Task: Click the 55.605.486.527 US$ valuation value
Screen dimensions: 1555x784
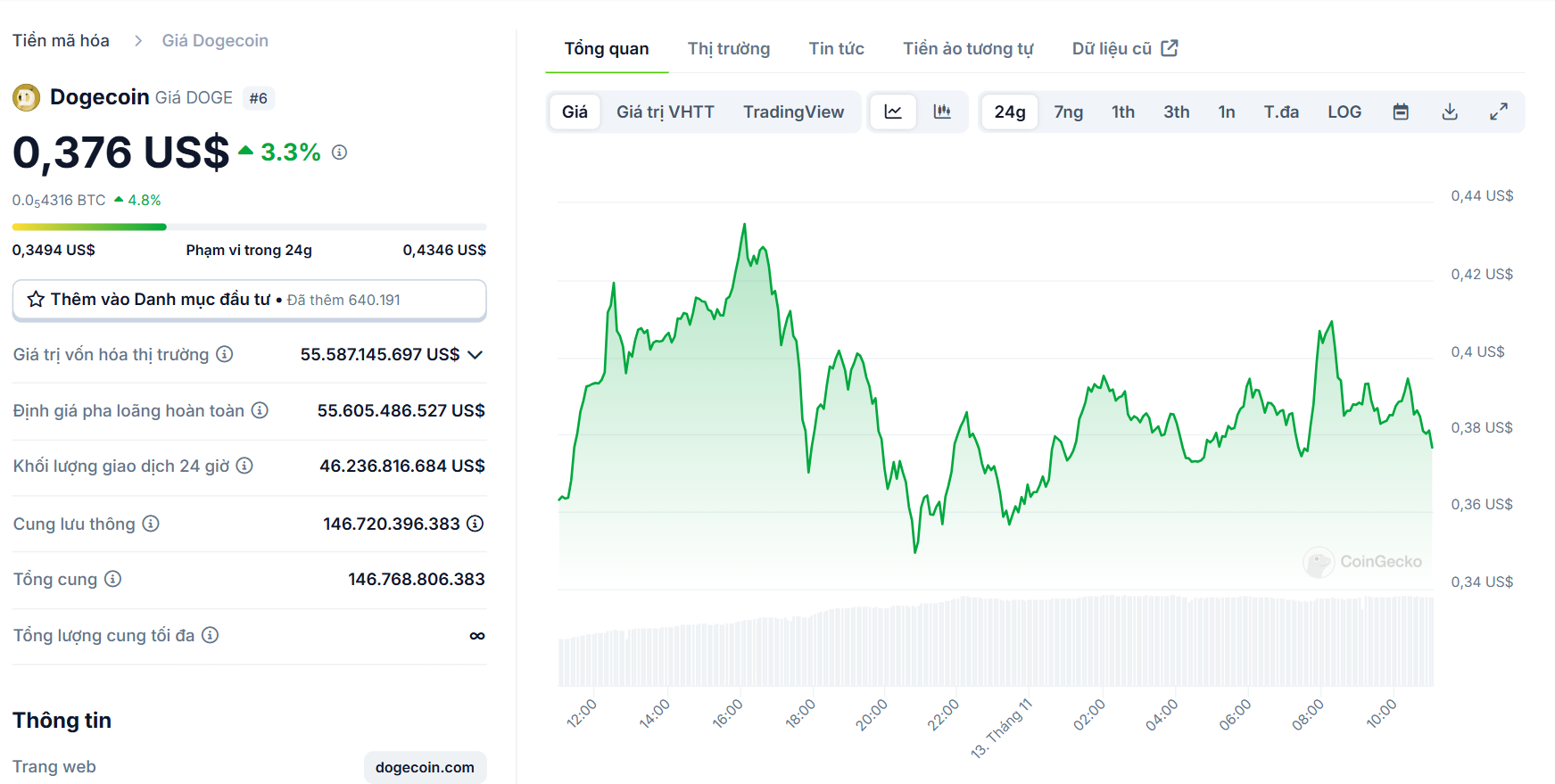Action: (x=401, y=410)
